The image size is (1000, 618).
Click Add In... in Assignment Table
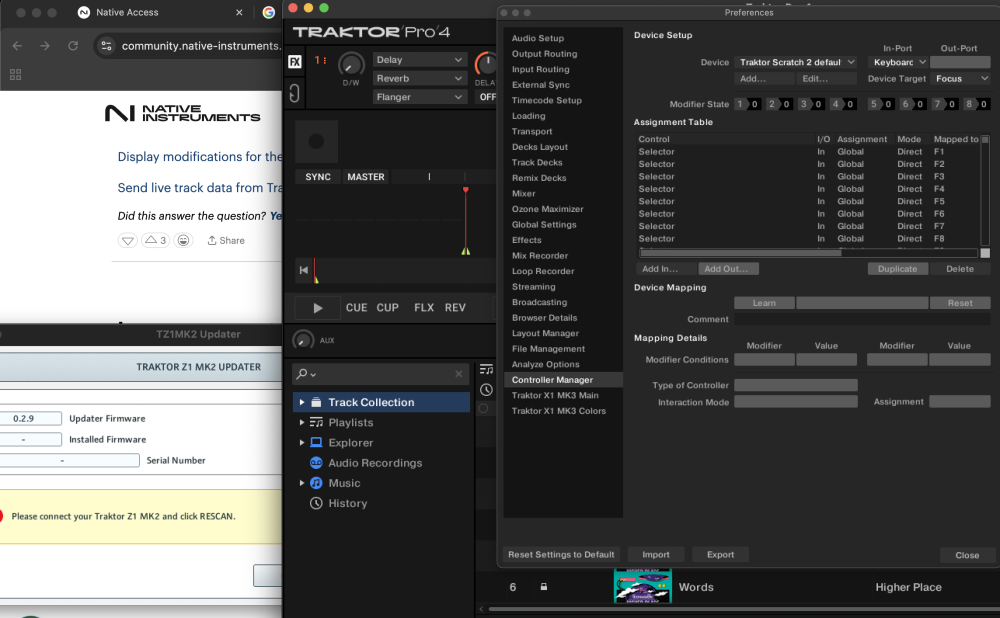click(x=665, y=269)
